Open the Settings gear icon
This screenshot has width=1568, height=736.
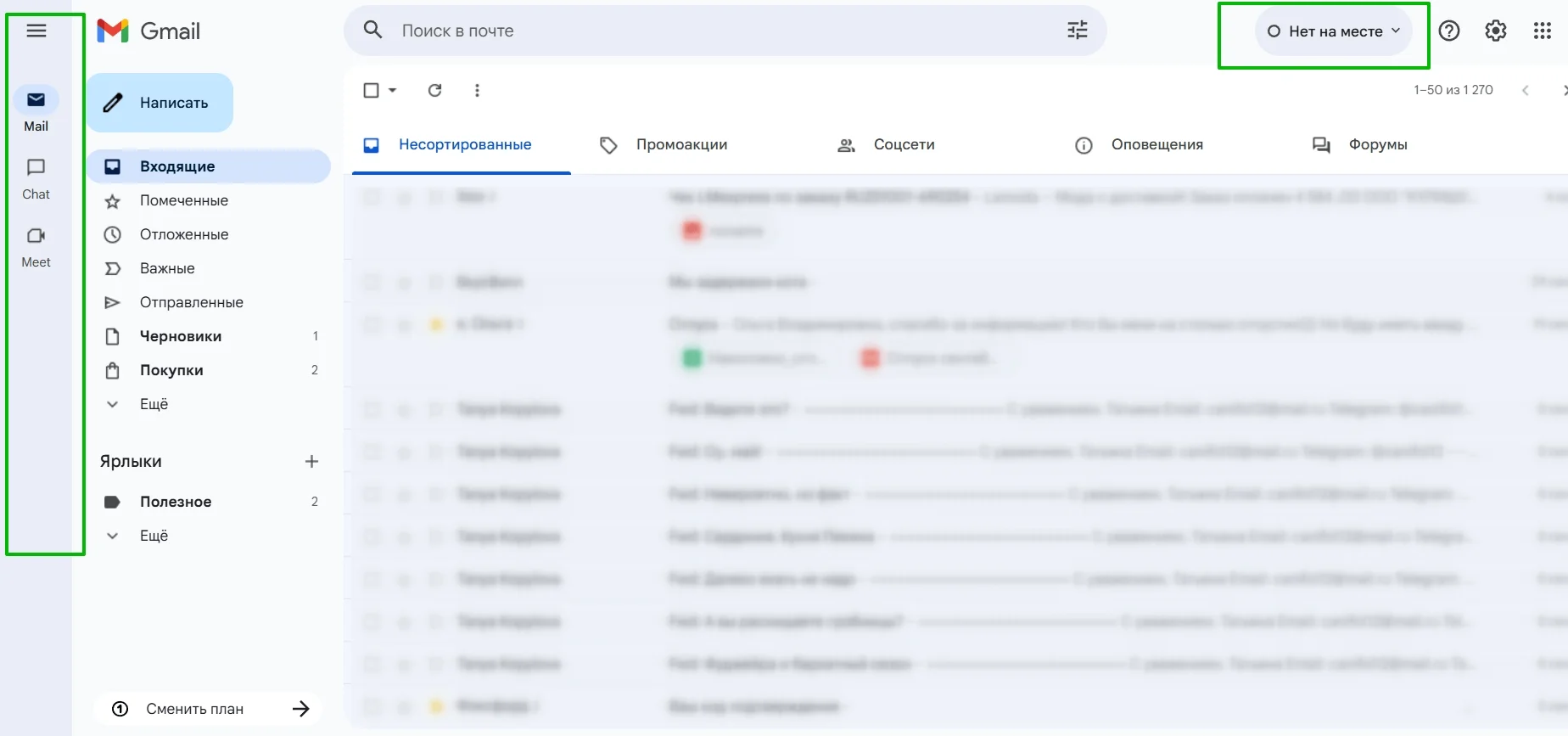pyautogui.click(x=1495, y=31)
